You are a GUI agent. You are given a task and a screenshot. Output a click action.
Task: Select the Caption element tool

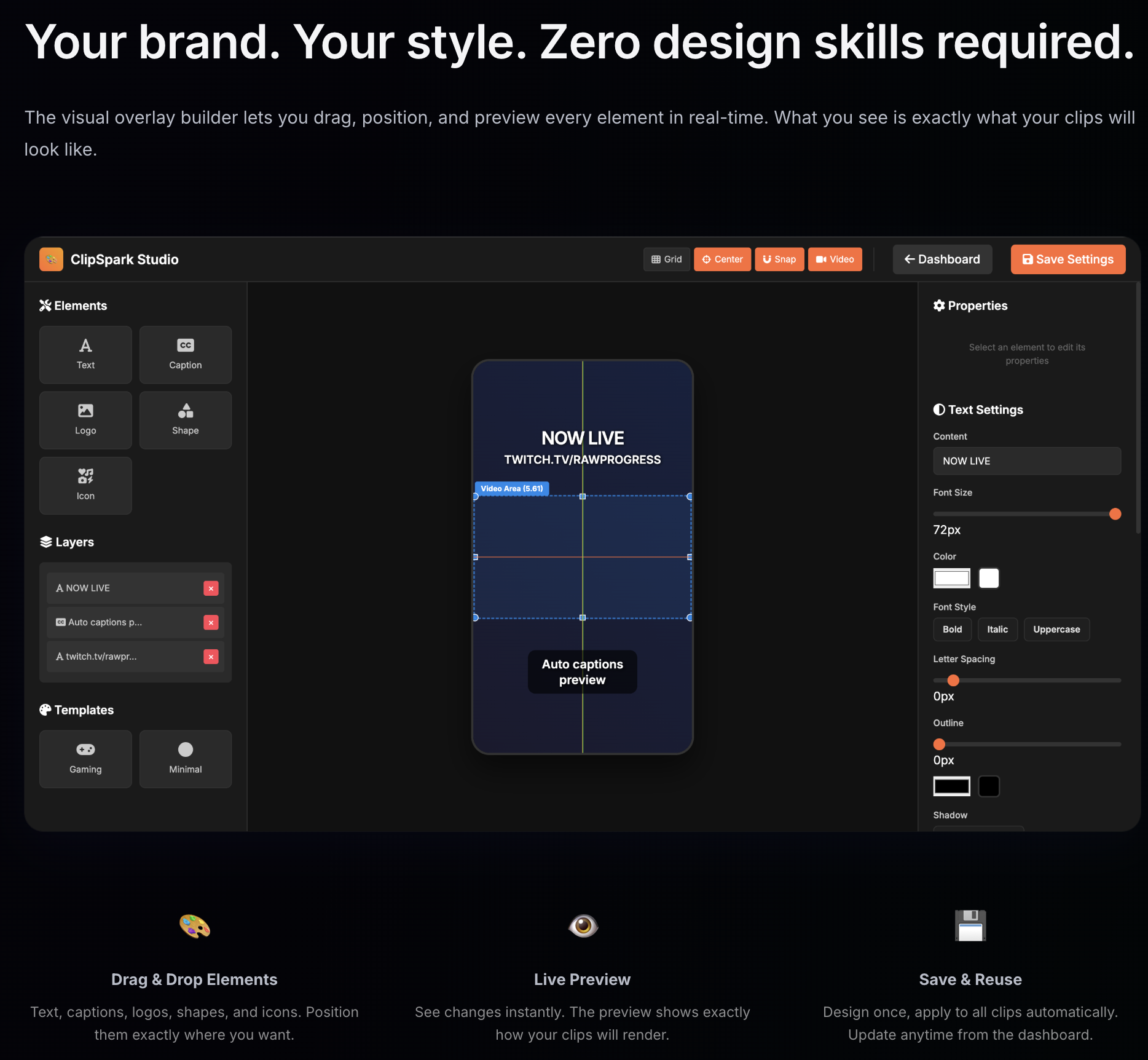(x=185, y=355)
